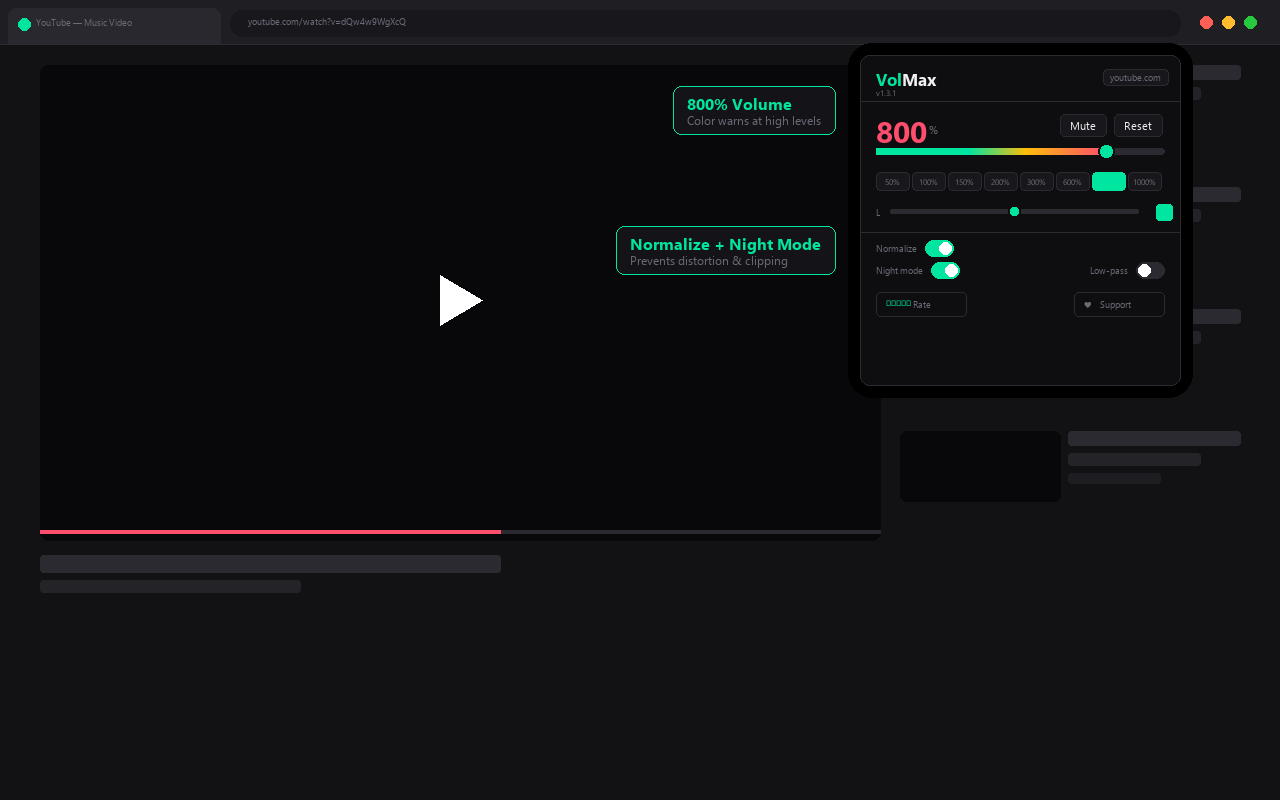Focus the youtube.com/watch address bar

pyautogui.click(x=705, y=23)
